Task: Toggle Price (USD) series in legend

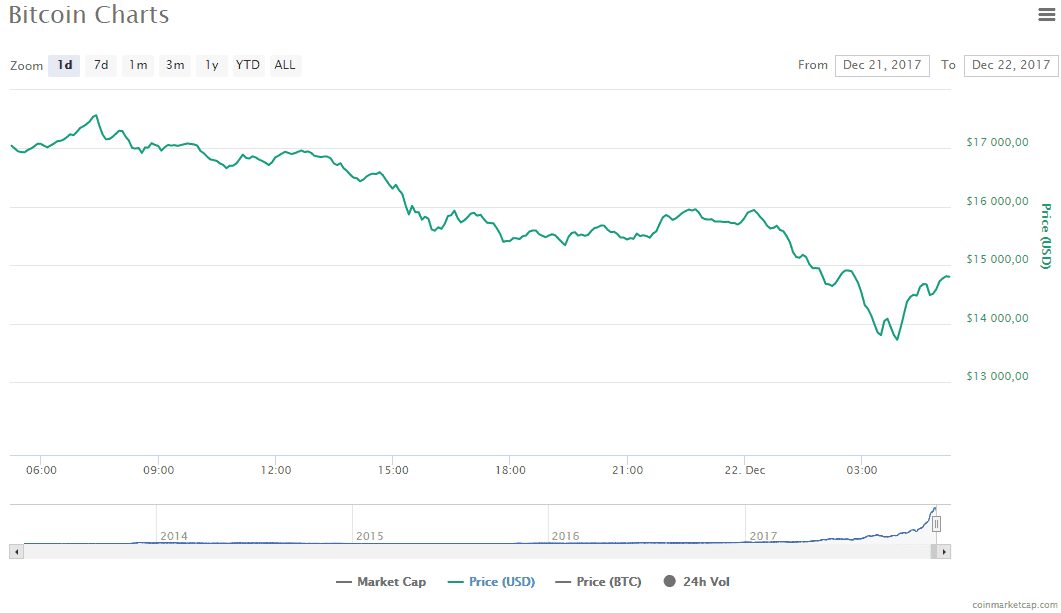Action: [x=492, y=582]
